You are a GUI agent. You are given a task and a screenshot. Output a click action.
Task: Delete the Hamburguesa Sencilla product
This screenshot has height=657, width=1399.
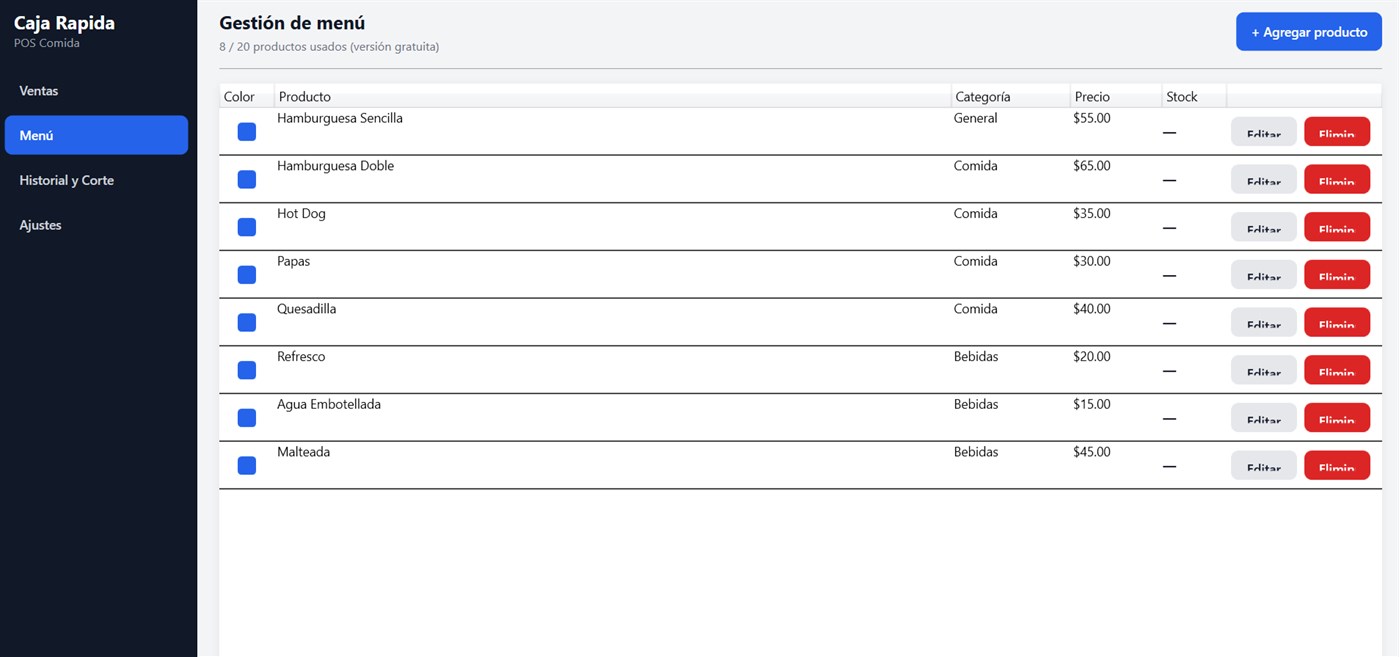click(x=1337, y=132)
